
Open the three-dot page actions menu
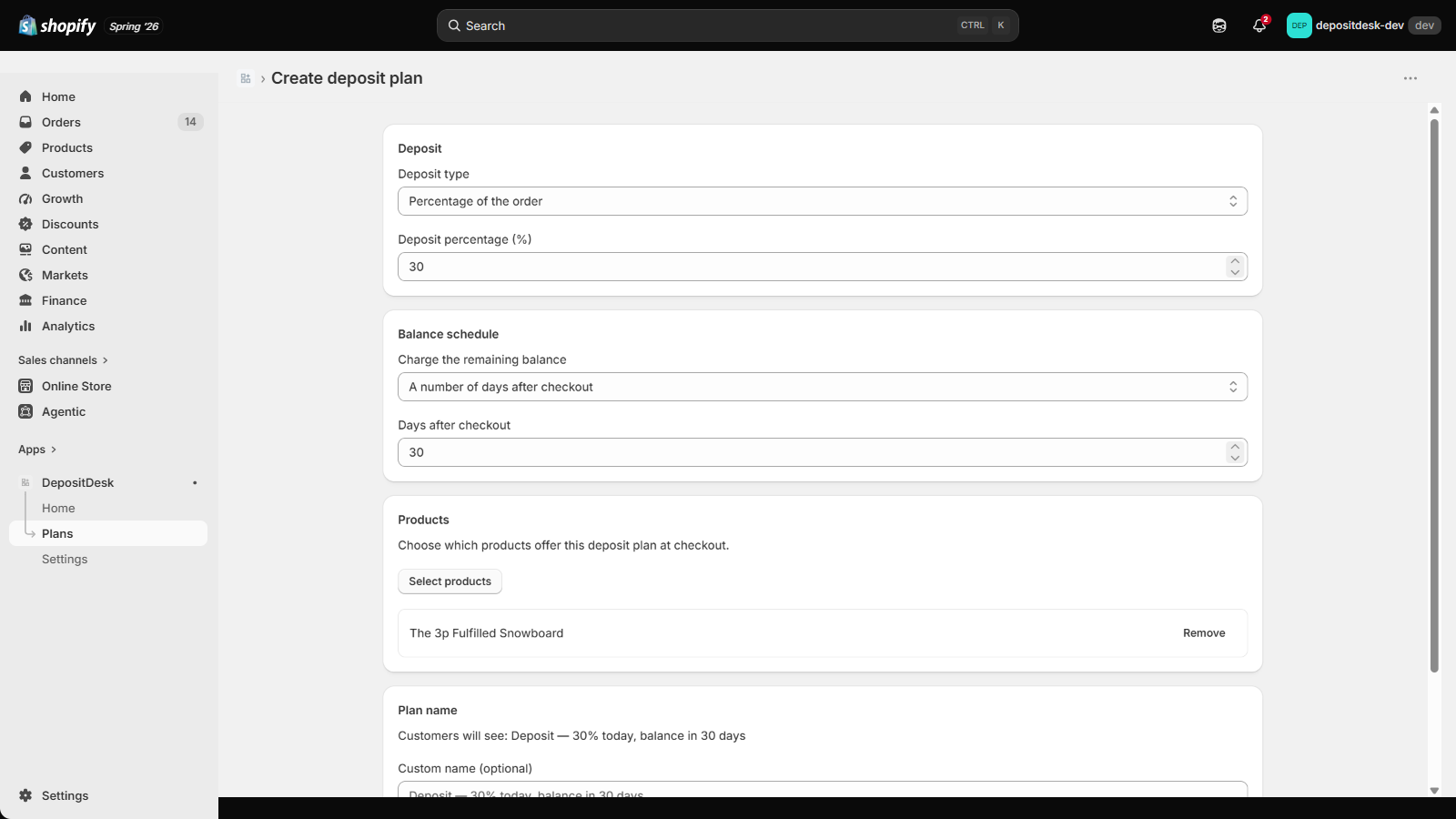click(x=1410, y=78)
